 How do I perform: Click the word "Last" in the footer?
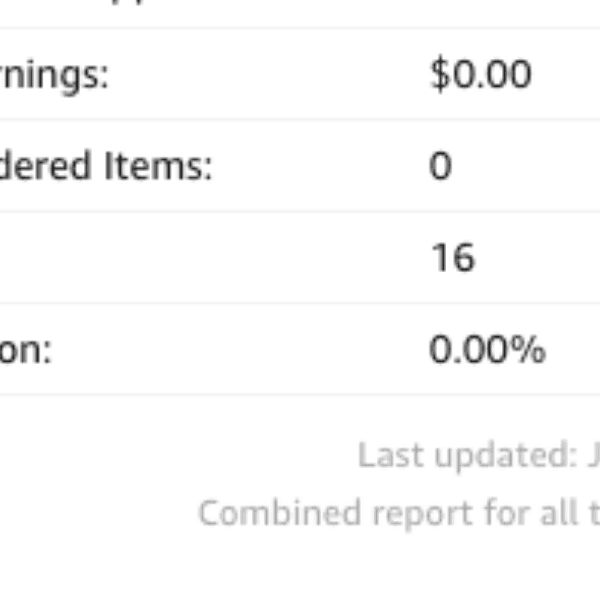point(384,456)
